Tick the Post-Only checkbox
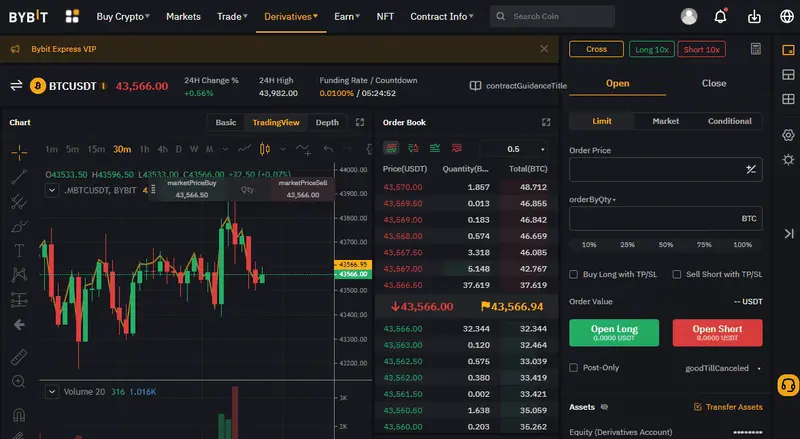 574,368
